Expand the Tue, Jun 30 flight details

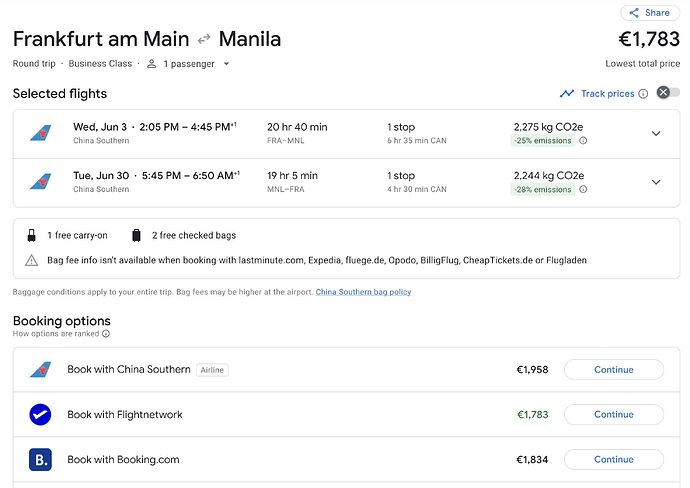656,182
